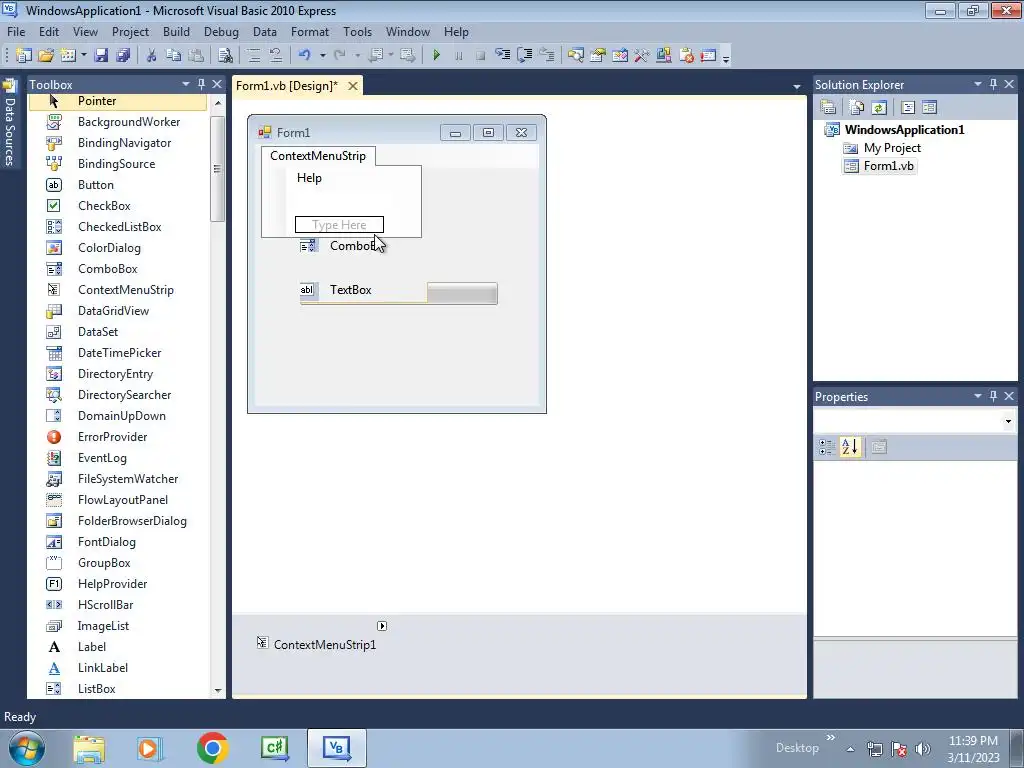Click the Save floppy disk icon

(x=101, y=56)
